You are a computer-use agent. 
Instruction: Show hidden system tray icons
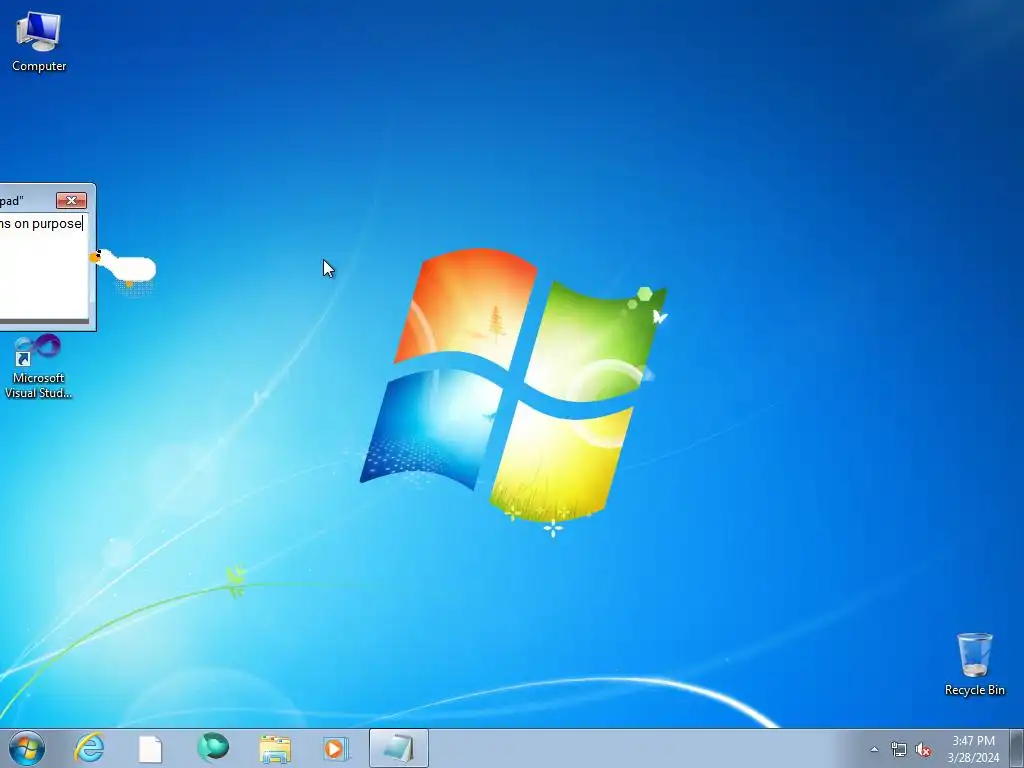pyautogui.click(x=874, y=749)
